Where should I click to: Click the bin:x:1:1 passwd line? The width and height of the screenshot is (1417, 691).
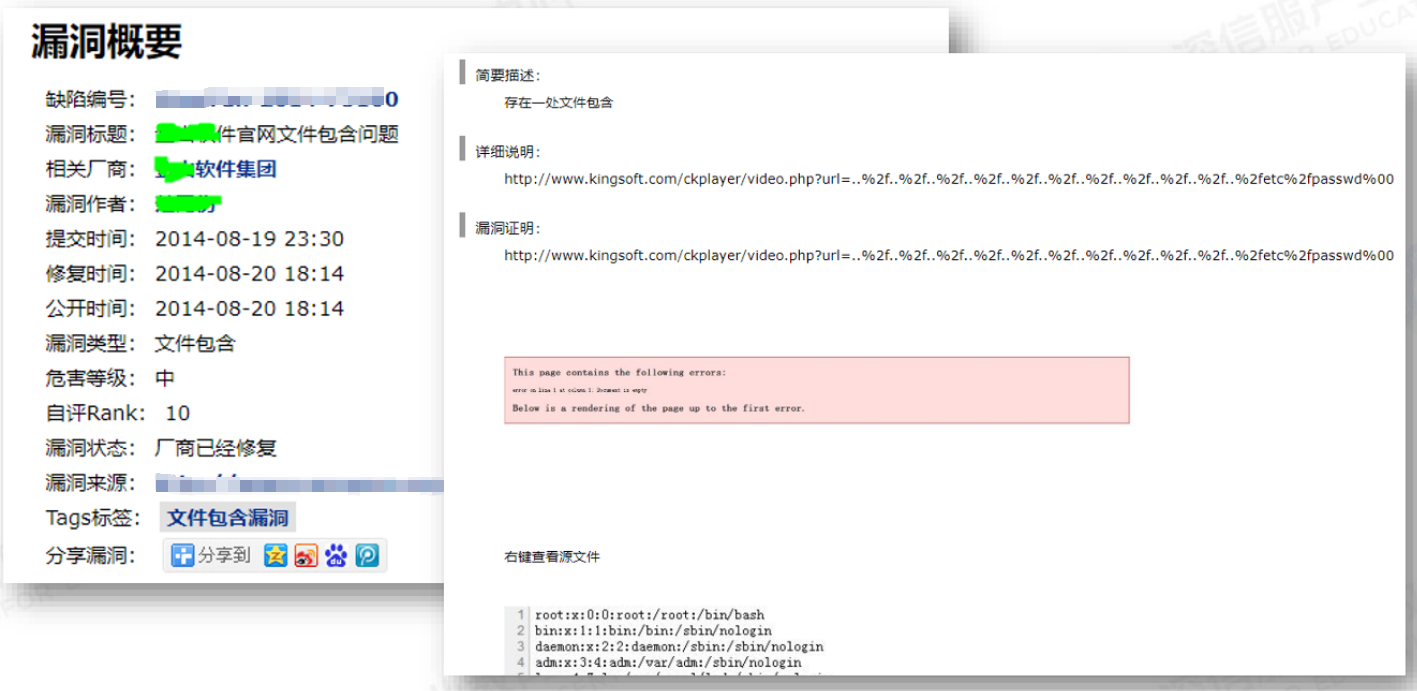(654, 631)
